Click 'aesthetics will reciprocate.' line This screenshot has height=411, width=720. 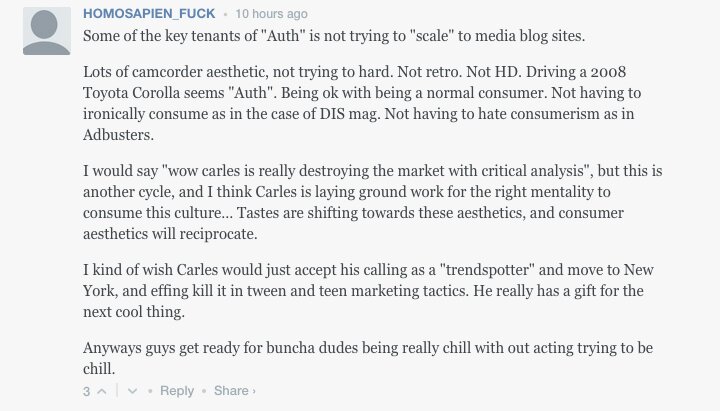point(170,234)
